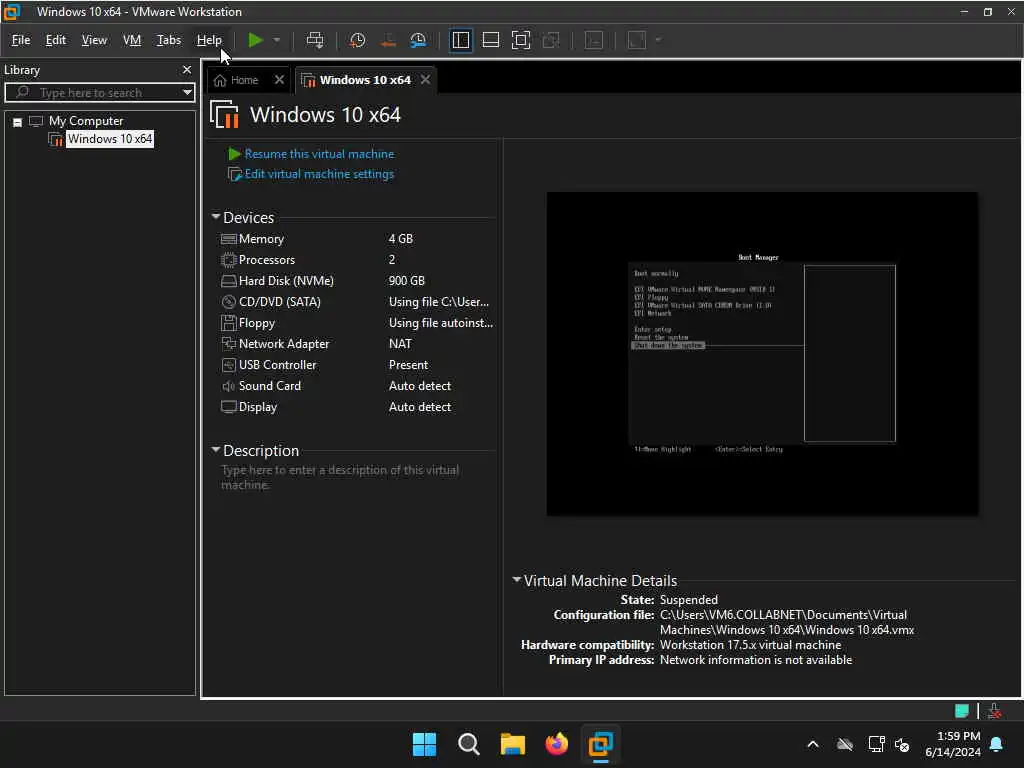Click the green Power On play button

255,40
